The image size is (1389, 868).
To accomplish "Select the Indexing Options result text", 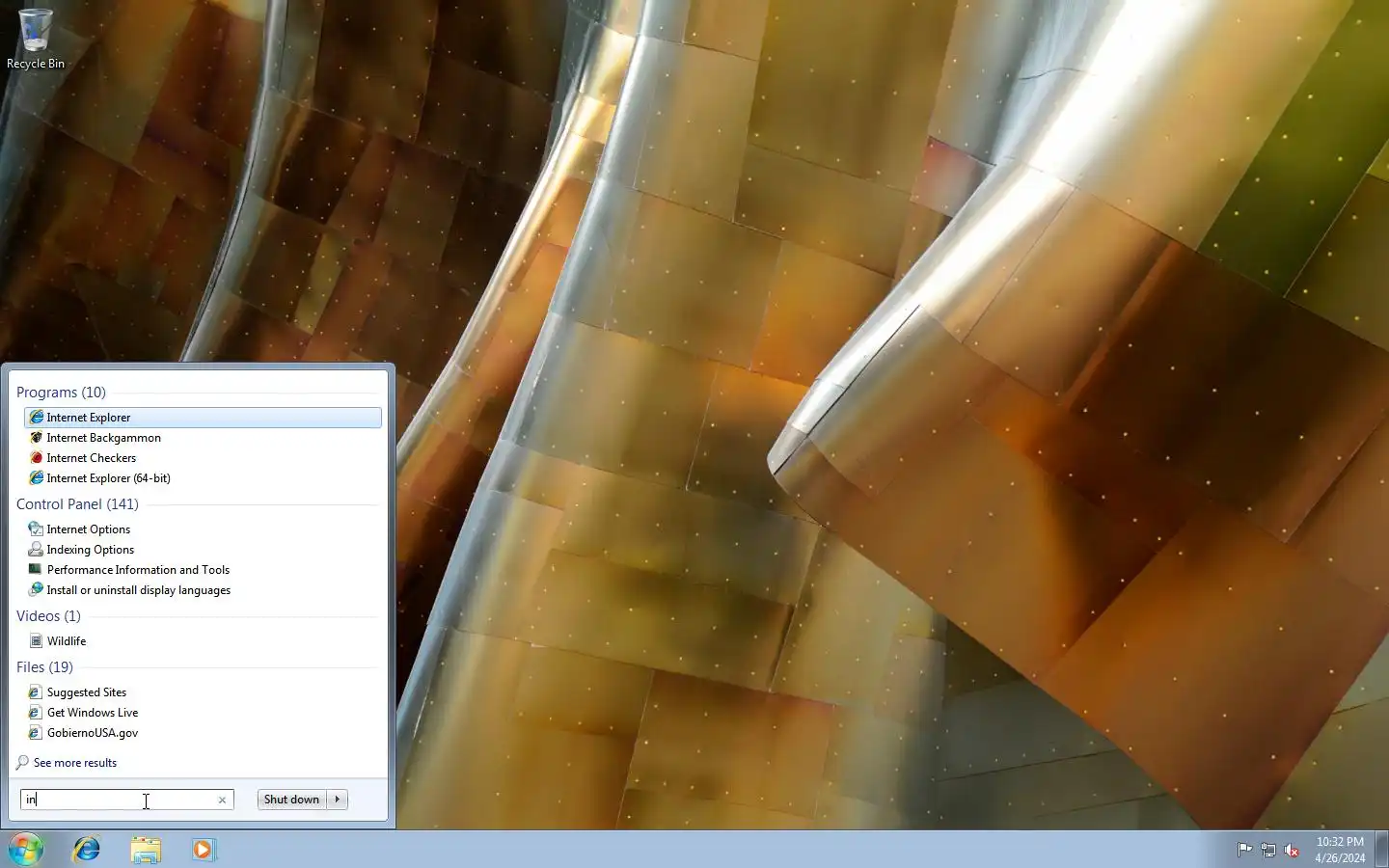I will tap(91, 550).
